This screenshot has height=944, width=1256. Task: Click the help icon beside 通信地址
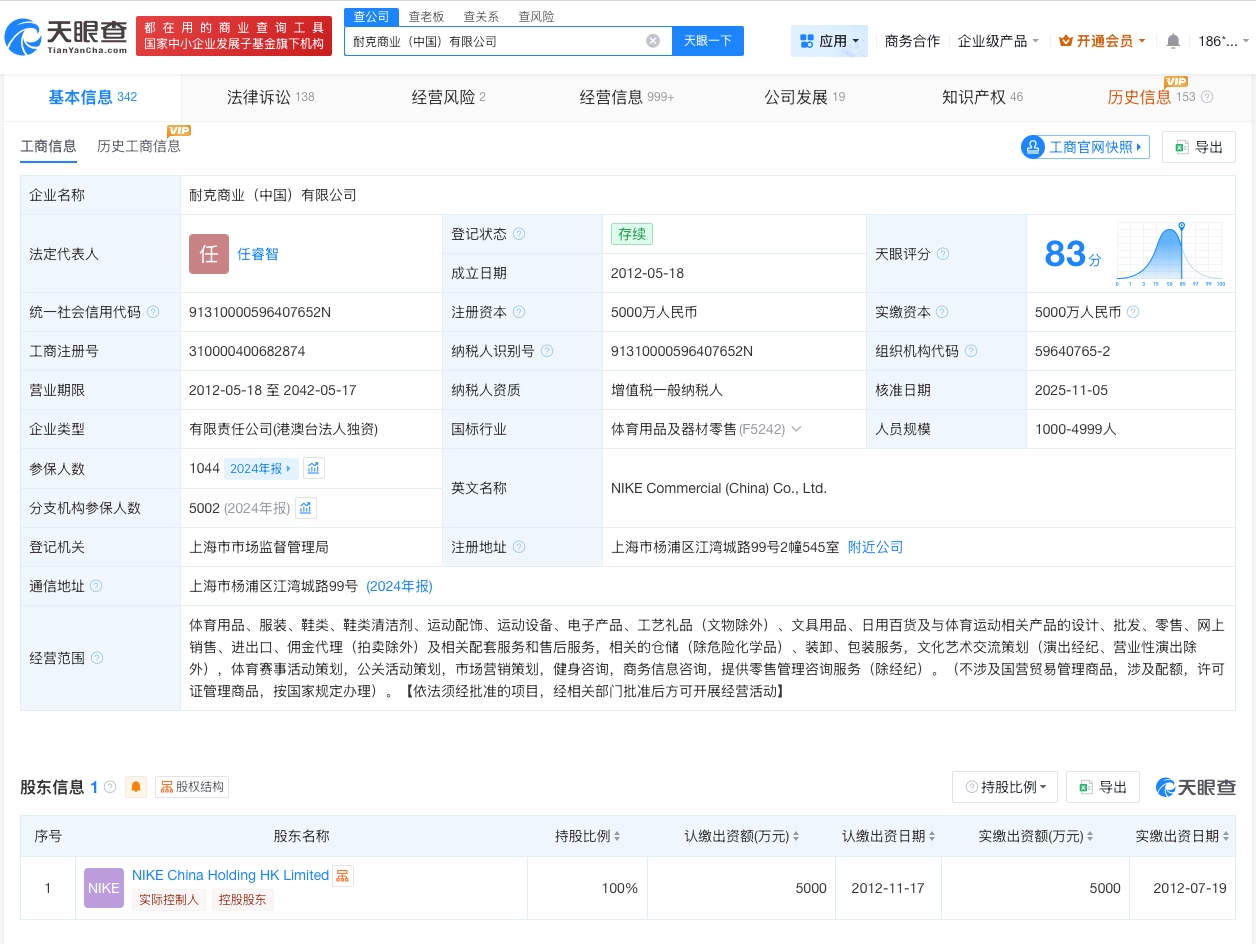point(96,586)
